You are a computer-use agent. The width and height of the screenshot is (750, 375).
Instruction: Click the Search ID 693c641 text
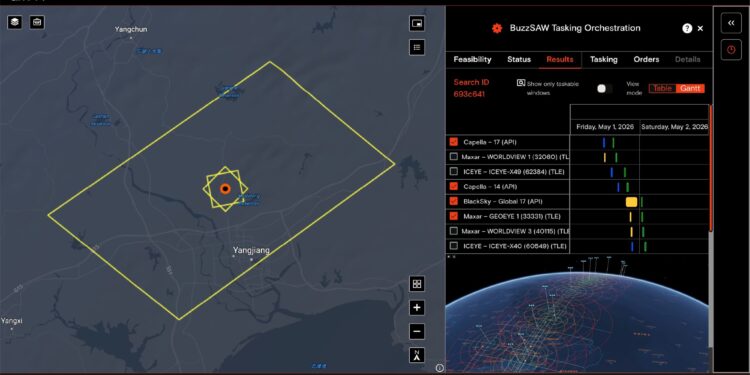pyautogui.click(x=471, y=88)
